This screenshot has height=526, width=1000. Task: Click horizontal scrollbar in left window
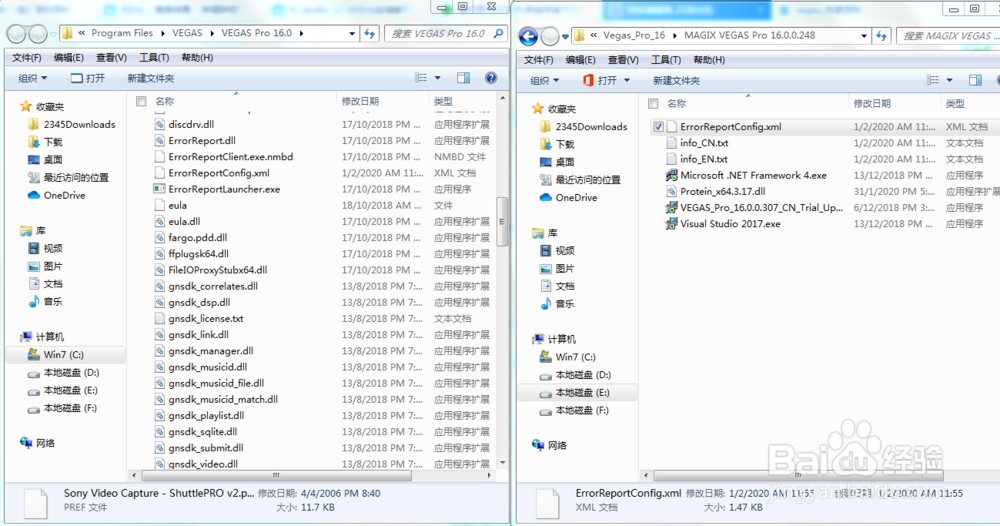click(276, 475)
